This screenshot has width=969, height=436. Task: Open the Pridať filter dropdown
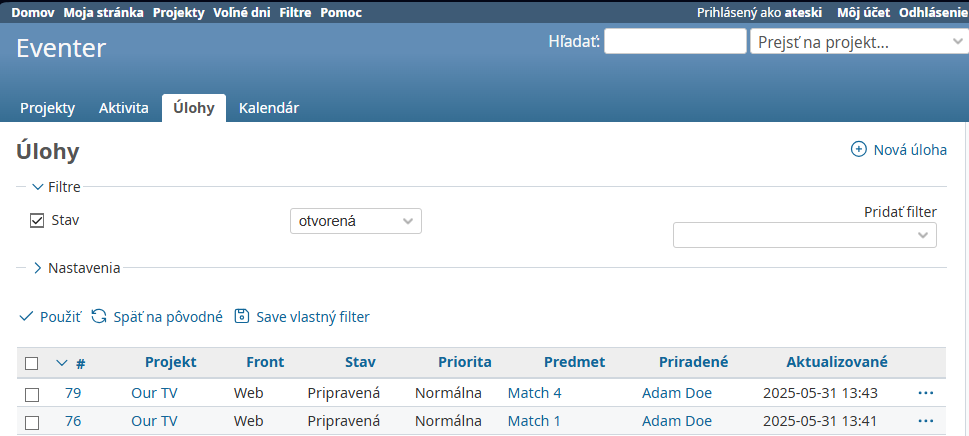point(805,235)
